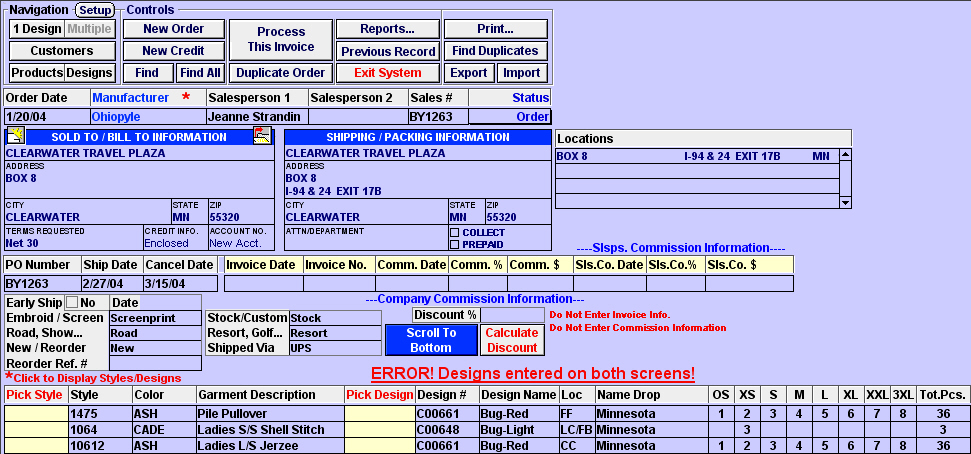The width and height of the screenshot is (971, 454).
Task: Check the COLLECT shipping option
Action: 455,233
